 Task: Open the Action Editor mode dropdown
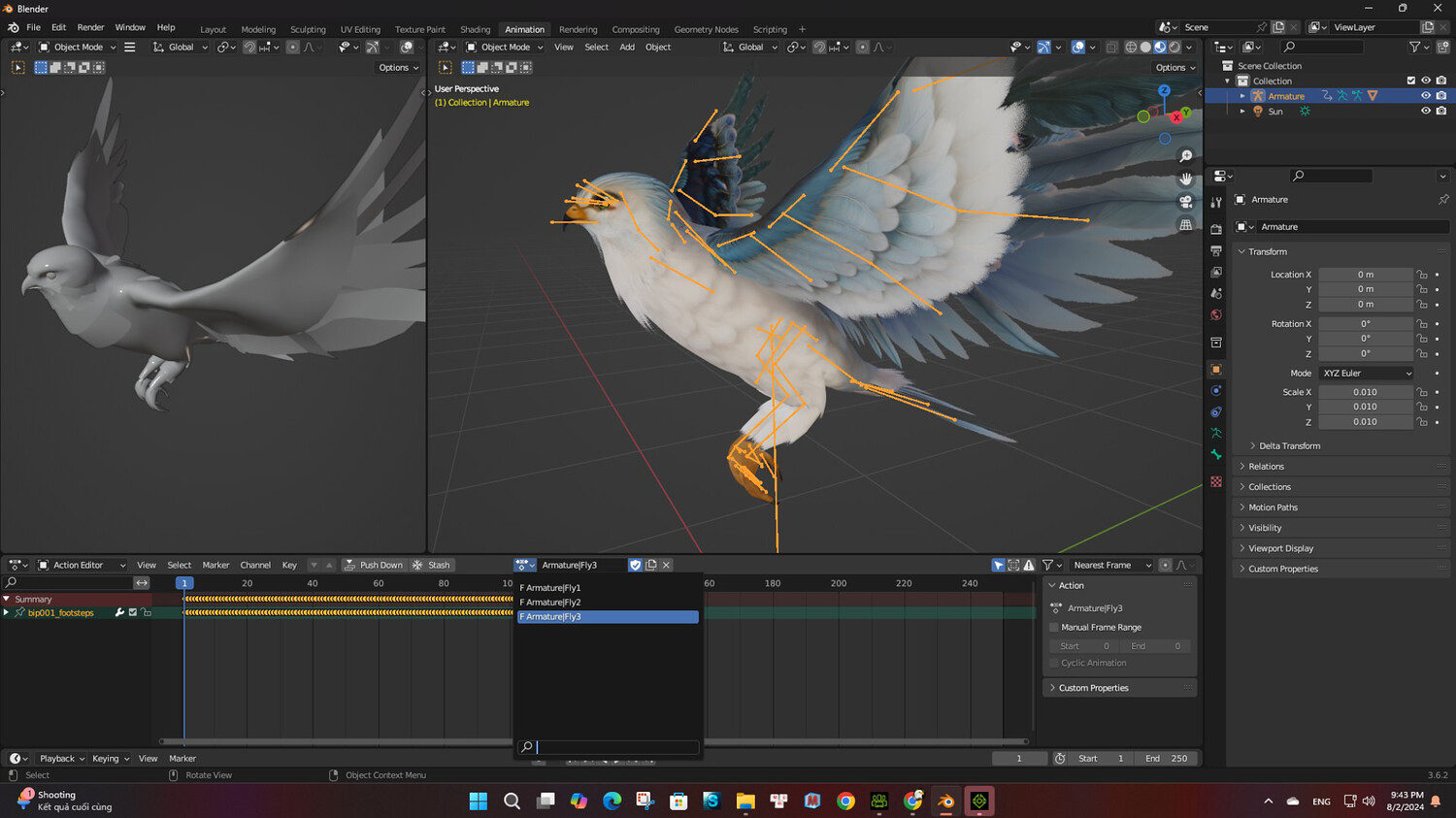pos(83,565)
